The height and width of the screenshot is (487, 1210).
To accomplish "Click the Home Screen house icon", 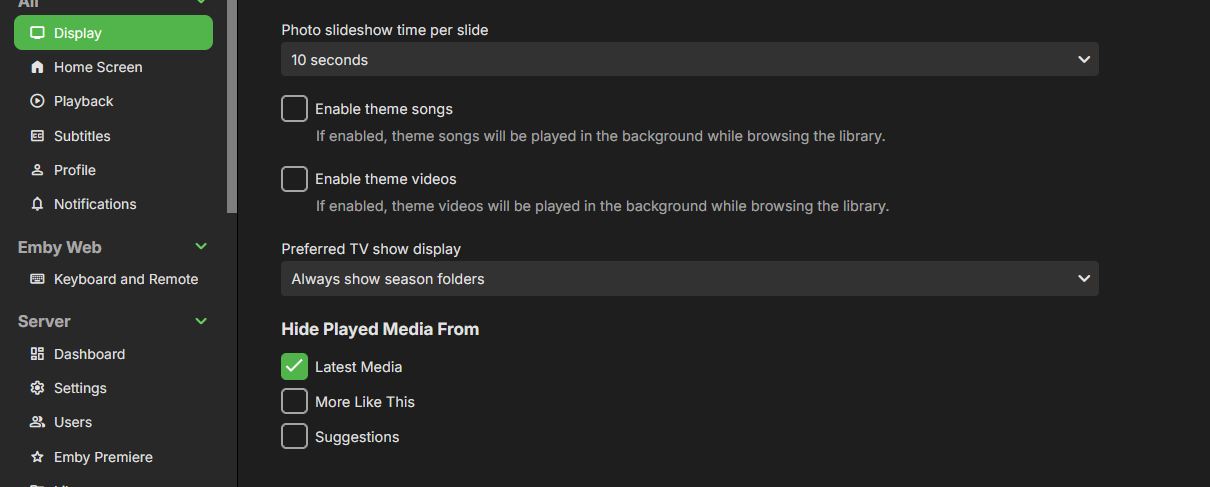I will tap(38, 67).
